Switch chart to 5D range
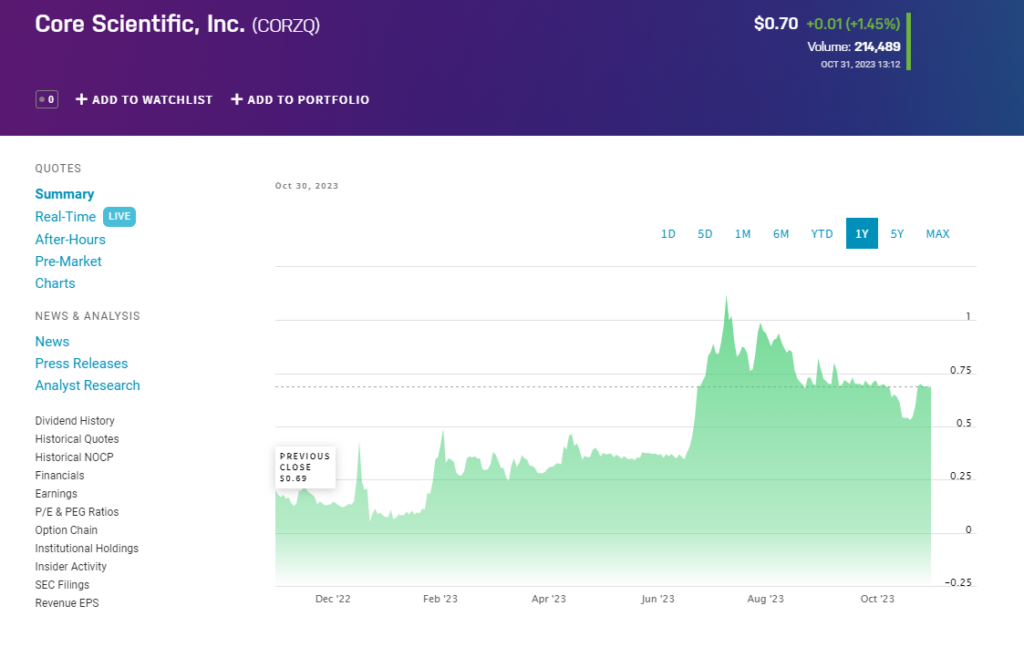The height and width of the screenshot is (647, 1024). [x=705, y=234]
